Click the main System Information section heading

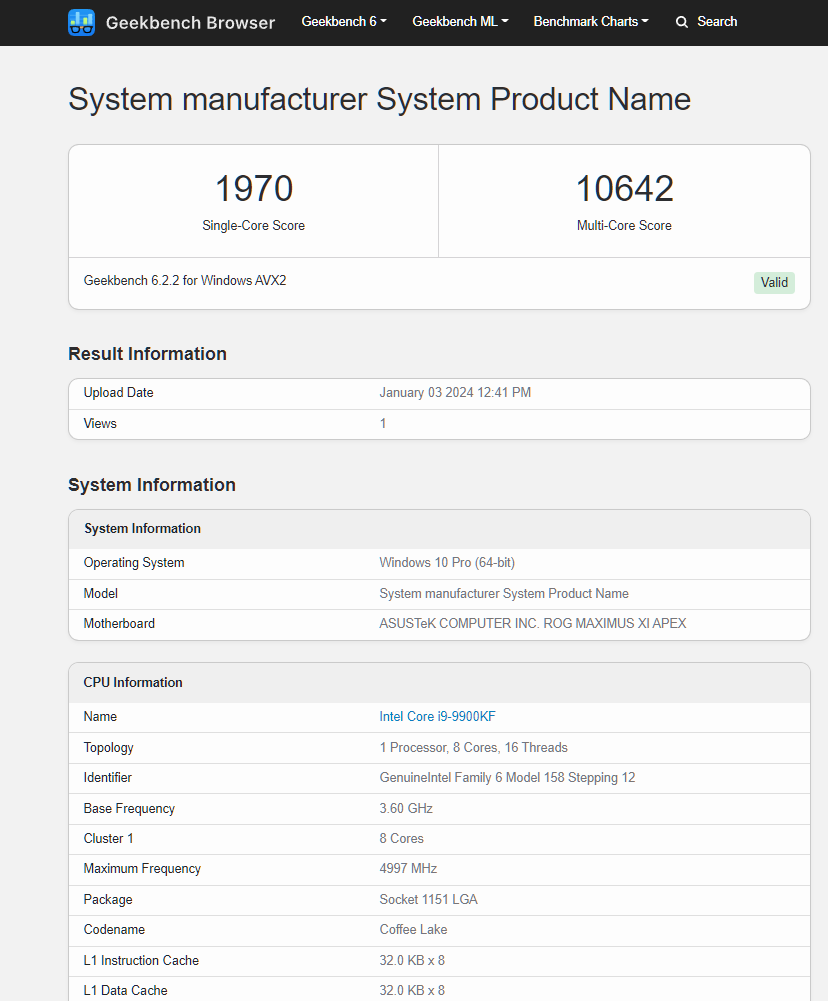point(152,485)
